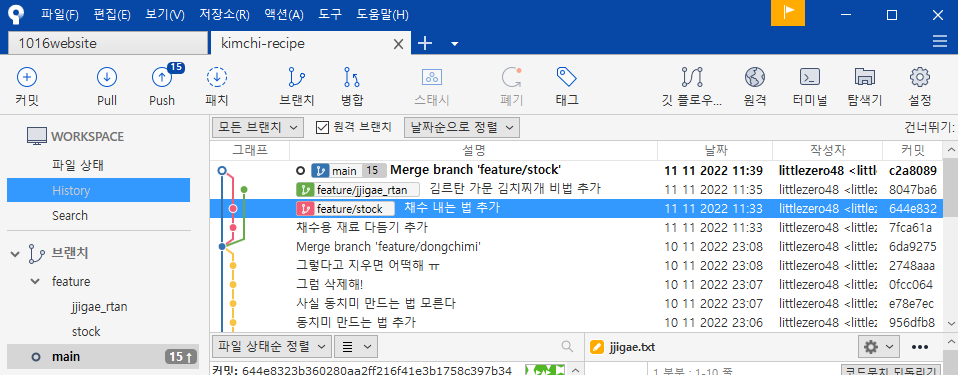Click the jjigae.txt file icon
This screenshot has width=958, height=375.
597,347
